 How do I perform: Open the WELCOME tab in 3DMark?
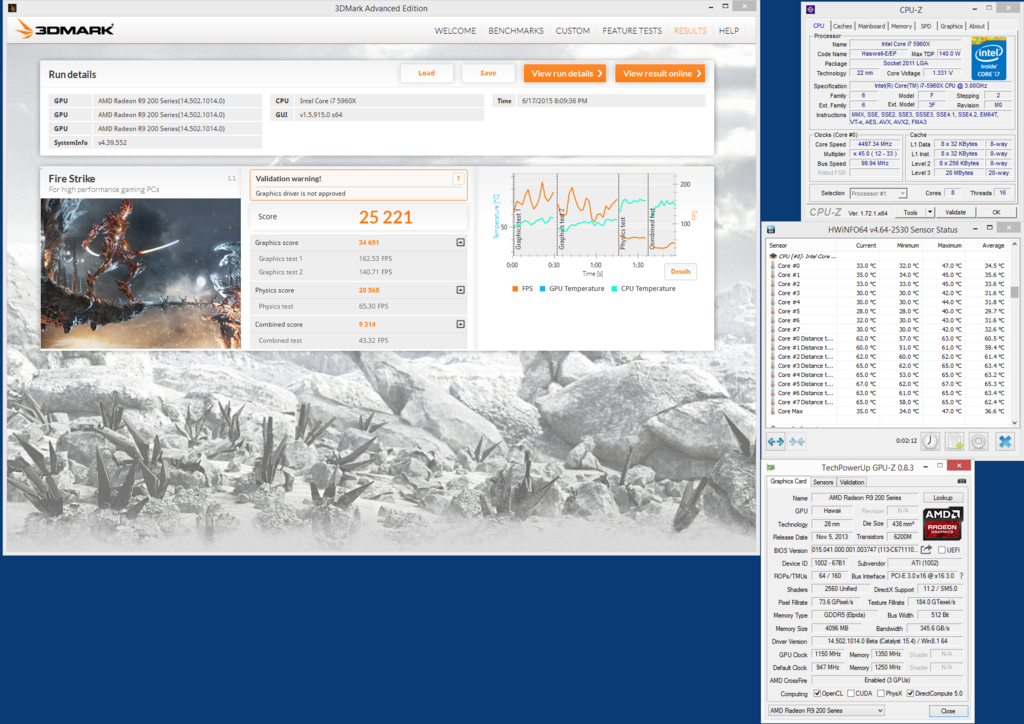click(455, 31)
